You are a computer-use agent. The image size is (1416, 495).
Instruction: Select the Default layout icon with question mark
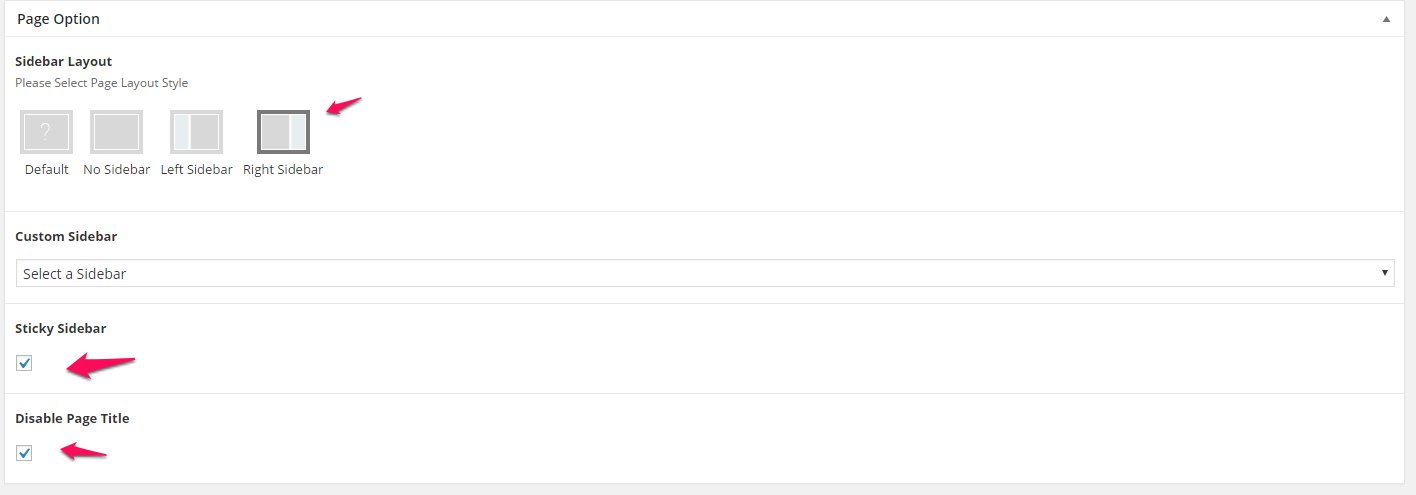pos(46,132)
